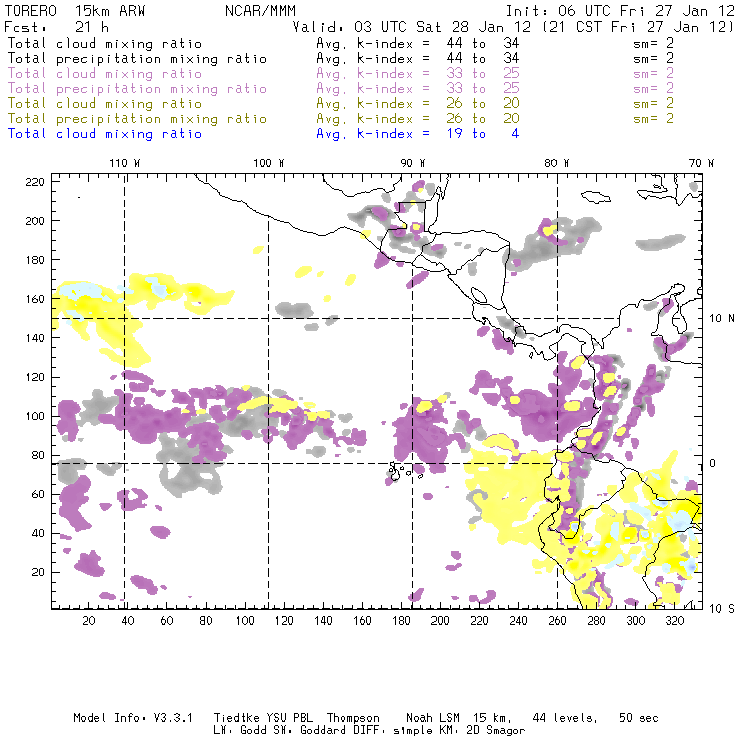Click the '70 W' longitude label
The image size is (740, 740).
click(x=701, y=163)
